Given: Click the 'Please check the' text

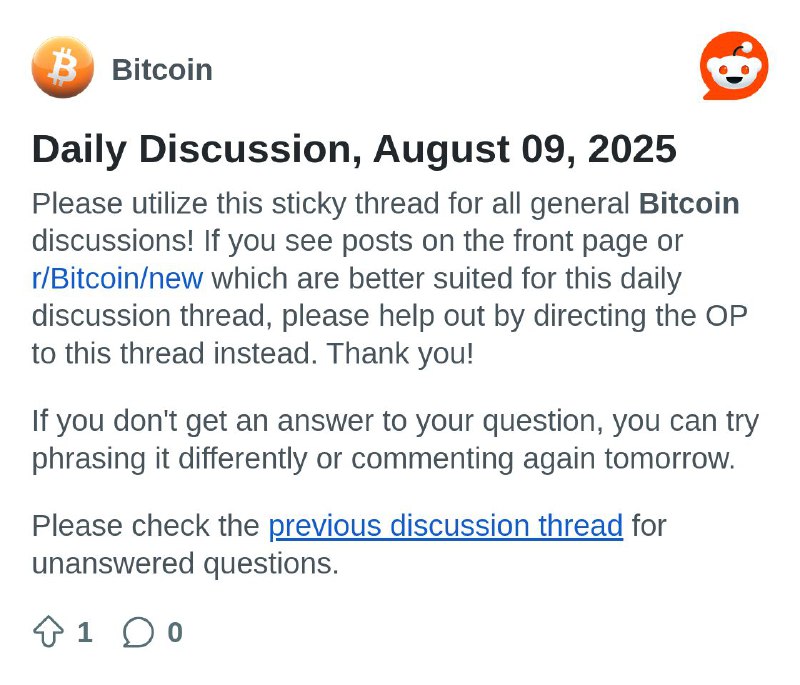Looking at the screenshot, I should coord(145,526).
